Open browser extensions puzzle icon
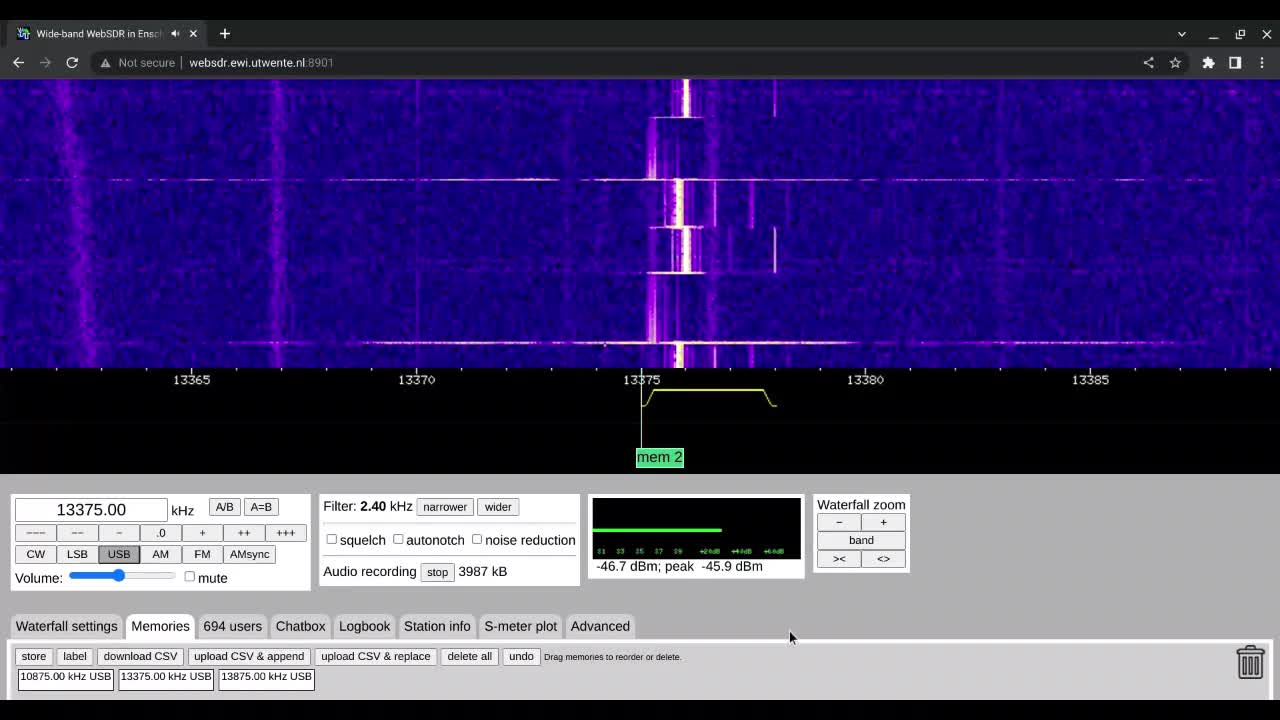The width and height of the screenshot is (1280, 720). coord(1208,62)
